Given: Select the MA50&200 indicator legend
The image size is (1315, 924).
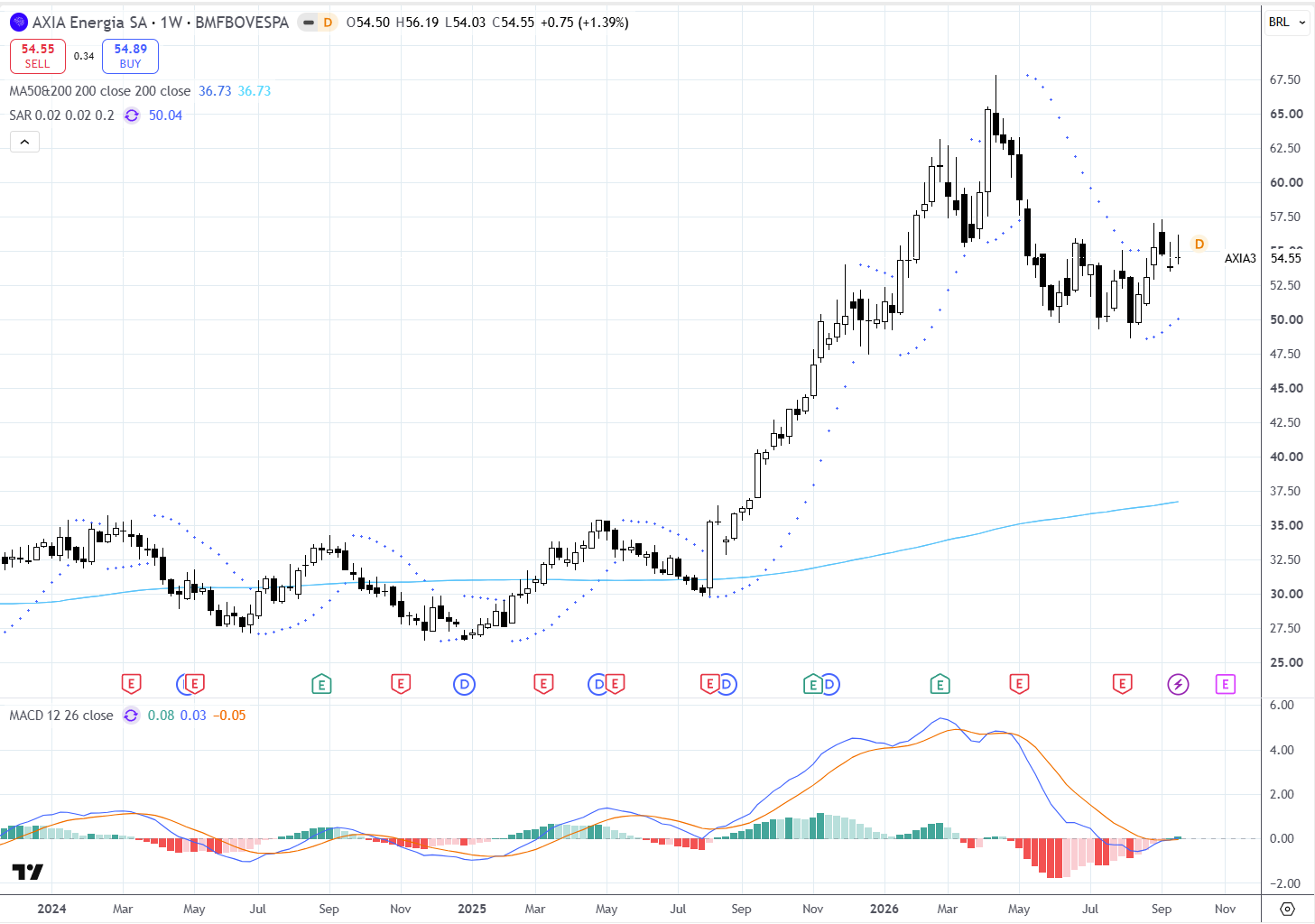Looking at the screenshot, I should 100,91.
